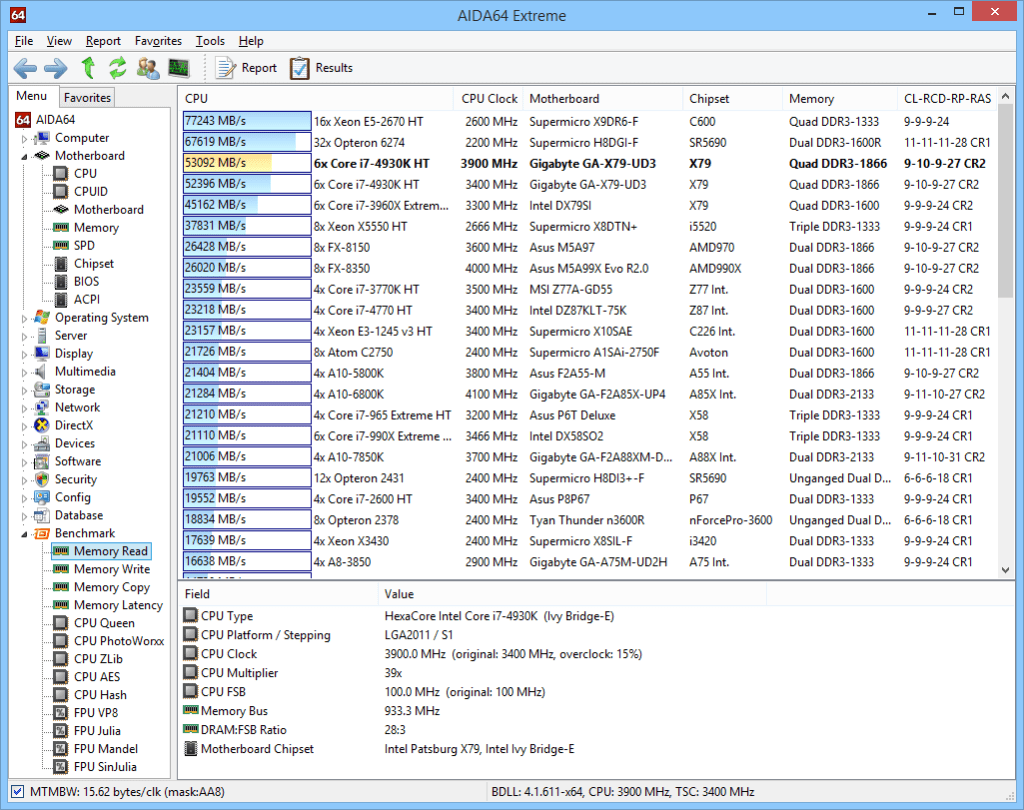Expand the Computer tree node

click(x=25, y=138)
